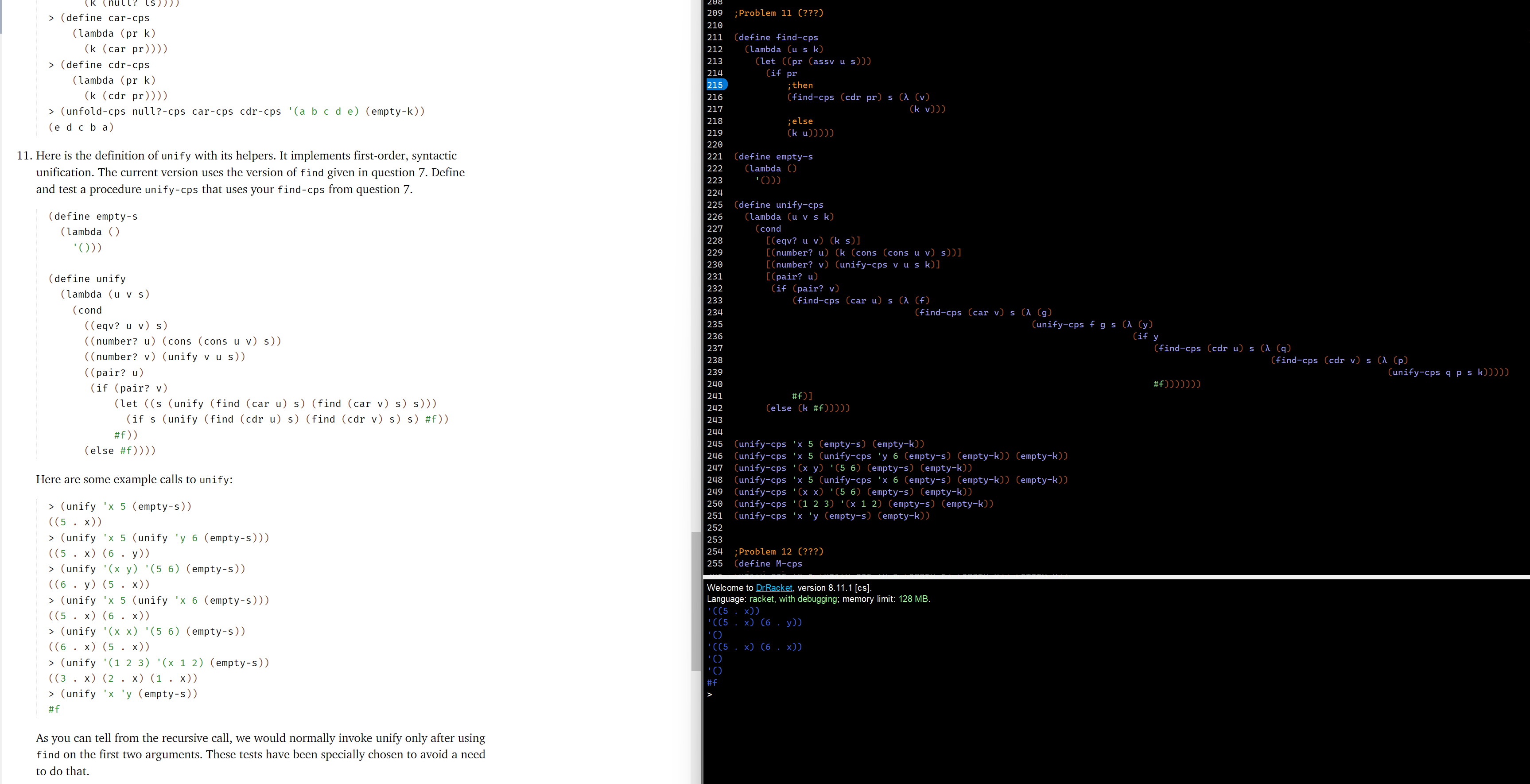Image resolution: width=1530 pixels, height=784 pixels.
Task: Place cursor in the define find-cps line
Action: click(775, 37)
